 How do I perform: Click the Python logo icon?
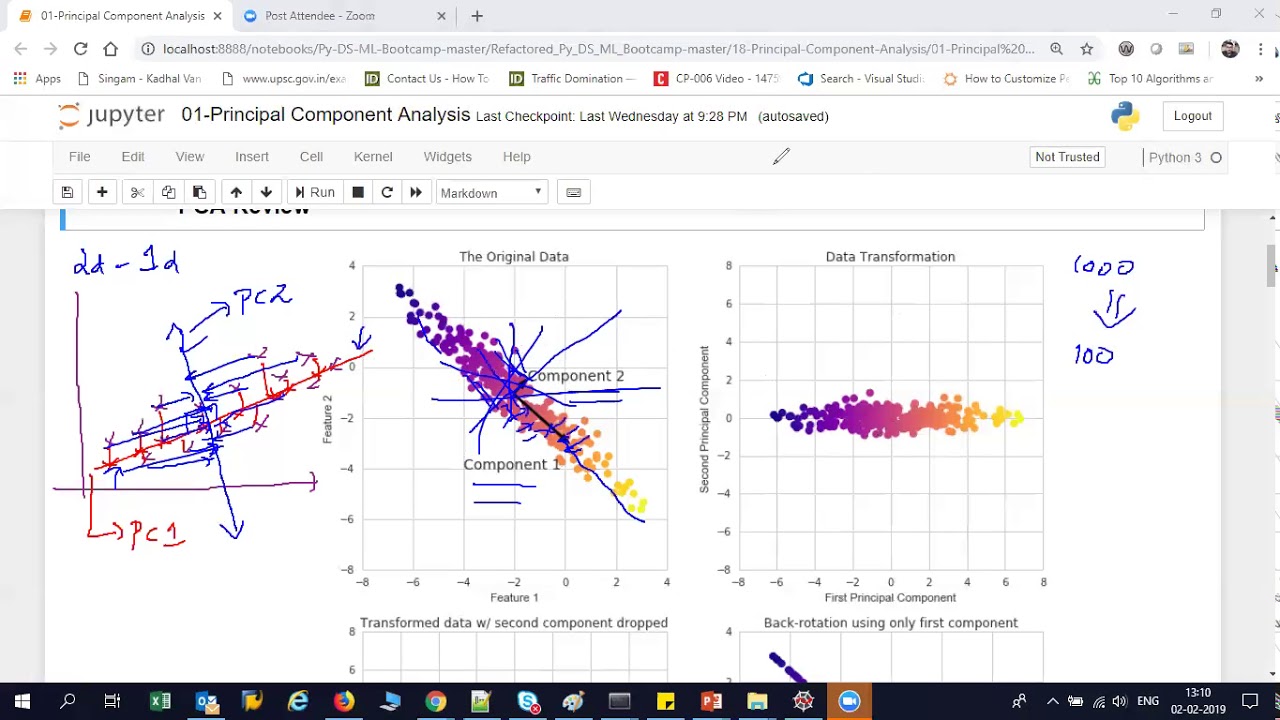point(1125,116)
